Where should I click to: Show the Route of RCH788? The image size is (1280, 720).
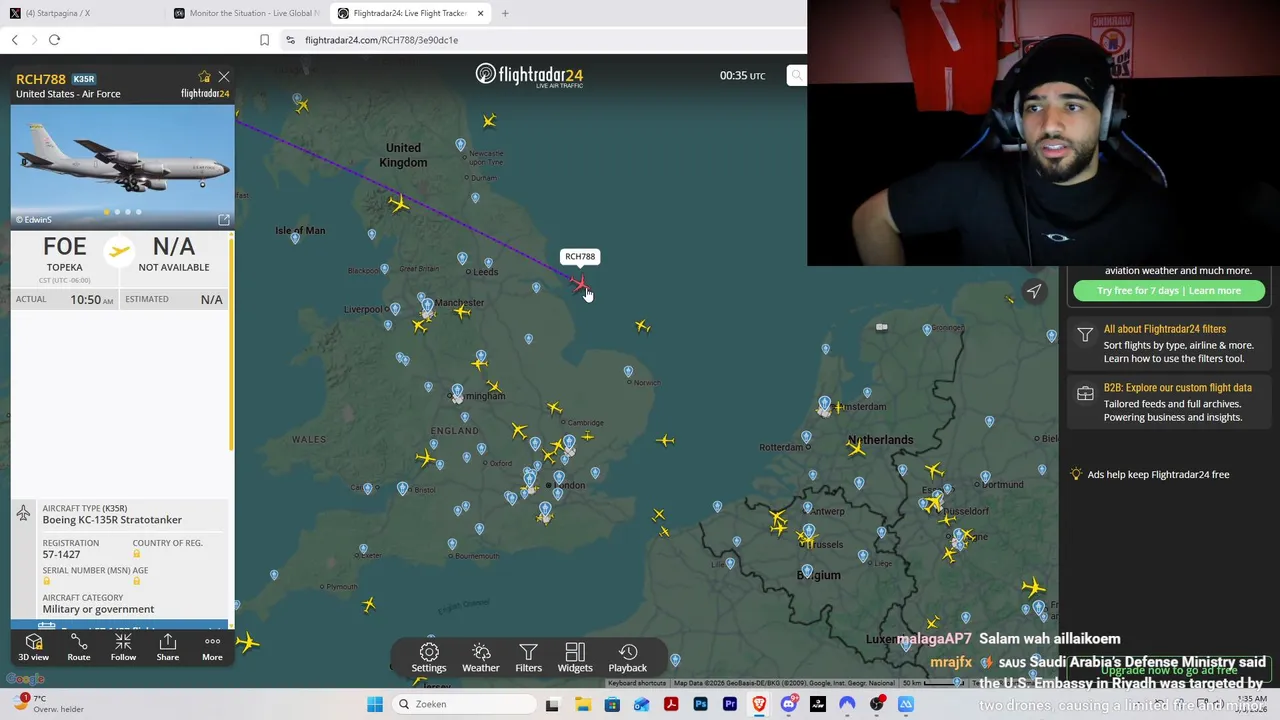click(x=78, y=647)
